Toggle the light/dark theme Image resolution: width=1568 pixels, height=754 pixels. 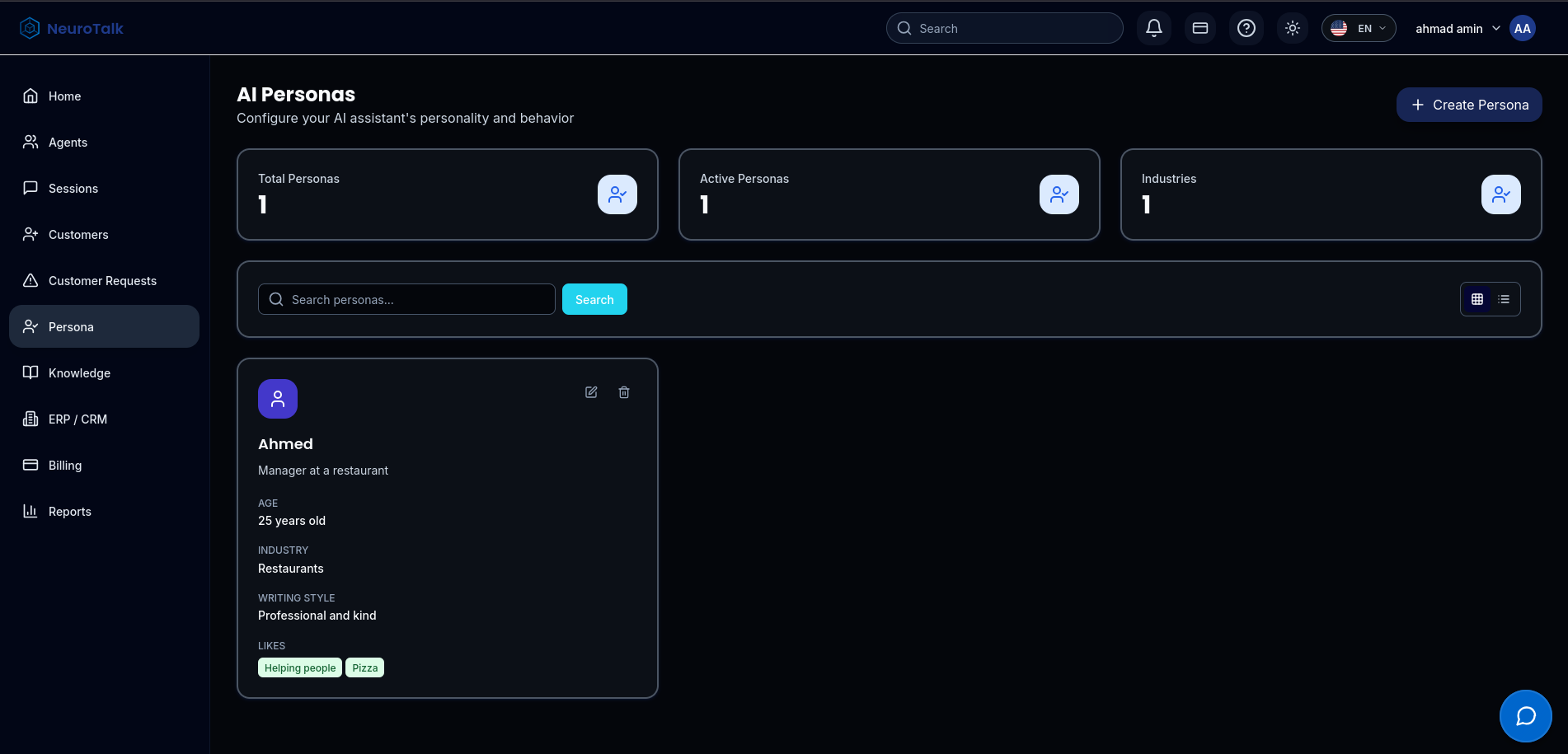[x=1292, y=28]
